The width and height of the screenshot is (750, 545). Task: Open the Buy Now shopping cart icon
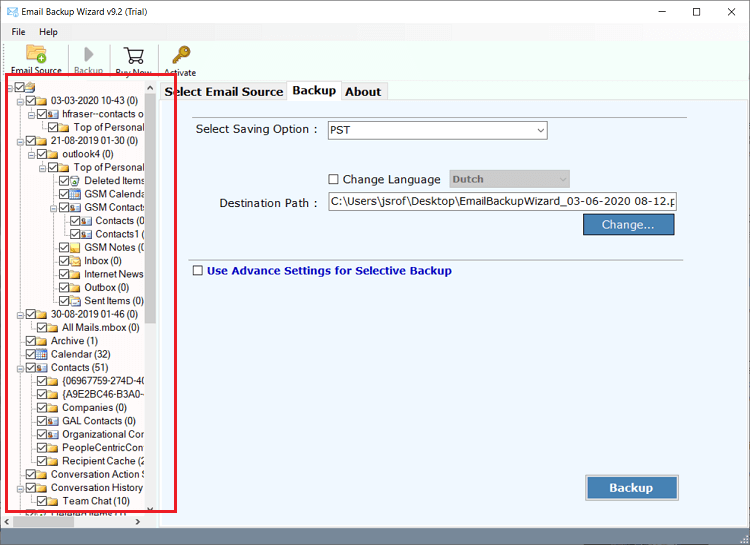click(133, 55)
